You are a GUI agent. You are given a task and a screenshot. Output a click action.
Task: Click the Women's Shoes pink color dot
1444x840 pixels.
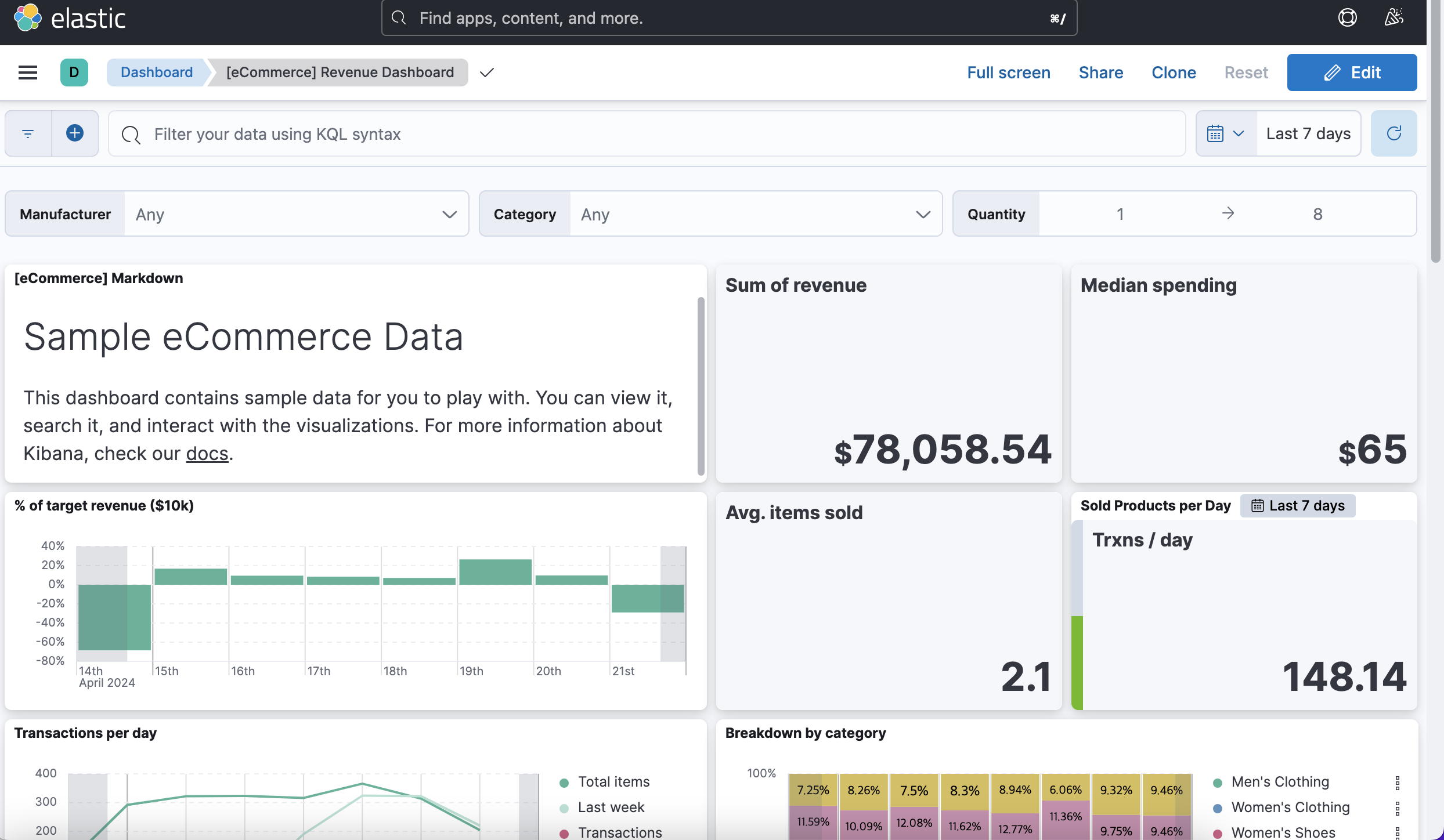click(x=1218, y=834)
